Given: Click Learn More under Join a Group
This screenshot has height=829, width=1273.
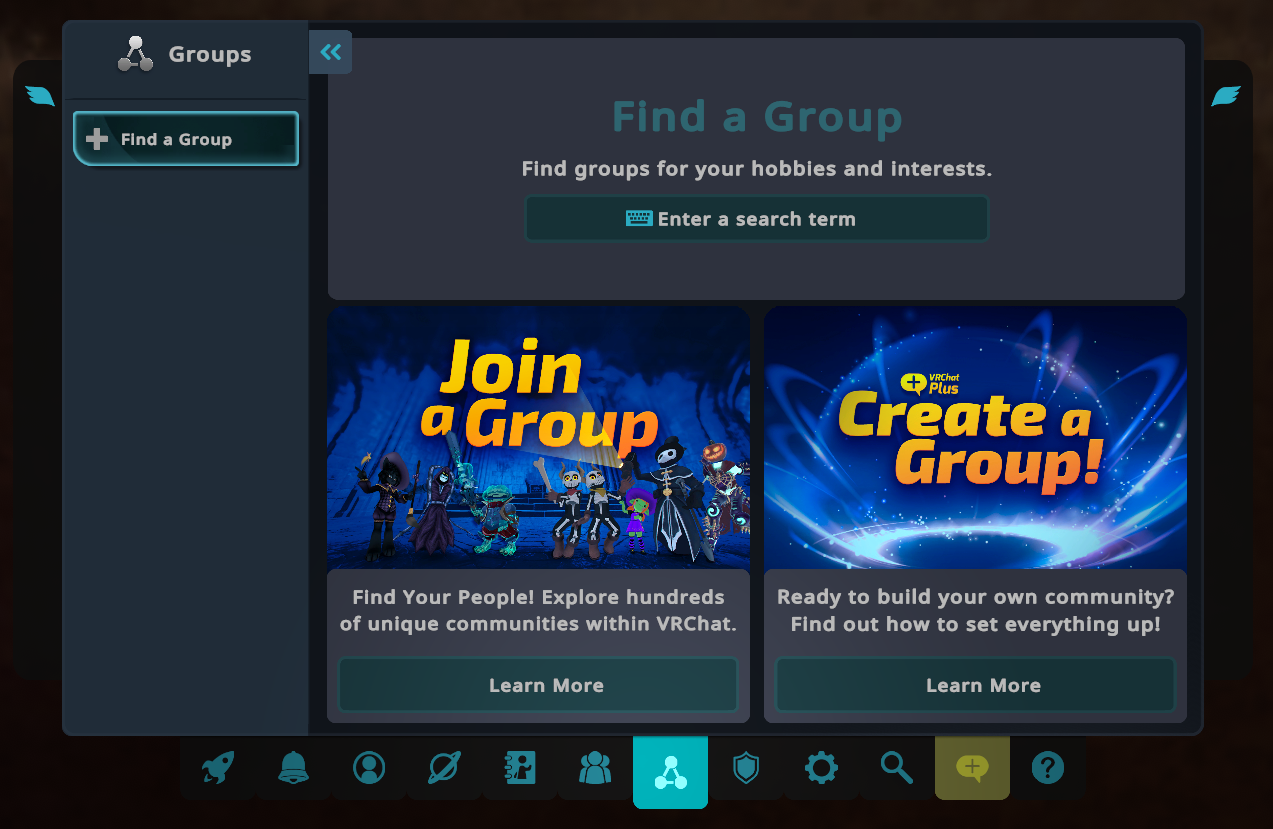Looking at the screenshot, I should pyautogui.click(x=538, y=685).
